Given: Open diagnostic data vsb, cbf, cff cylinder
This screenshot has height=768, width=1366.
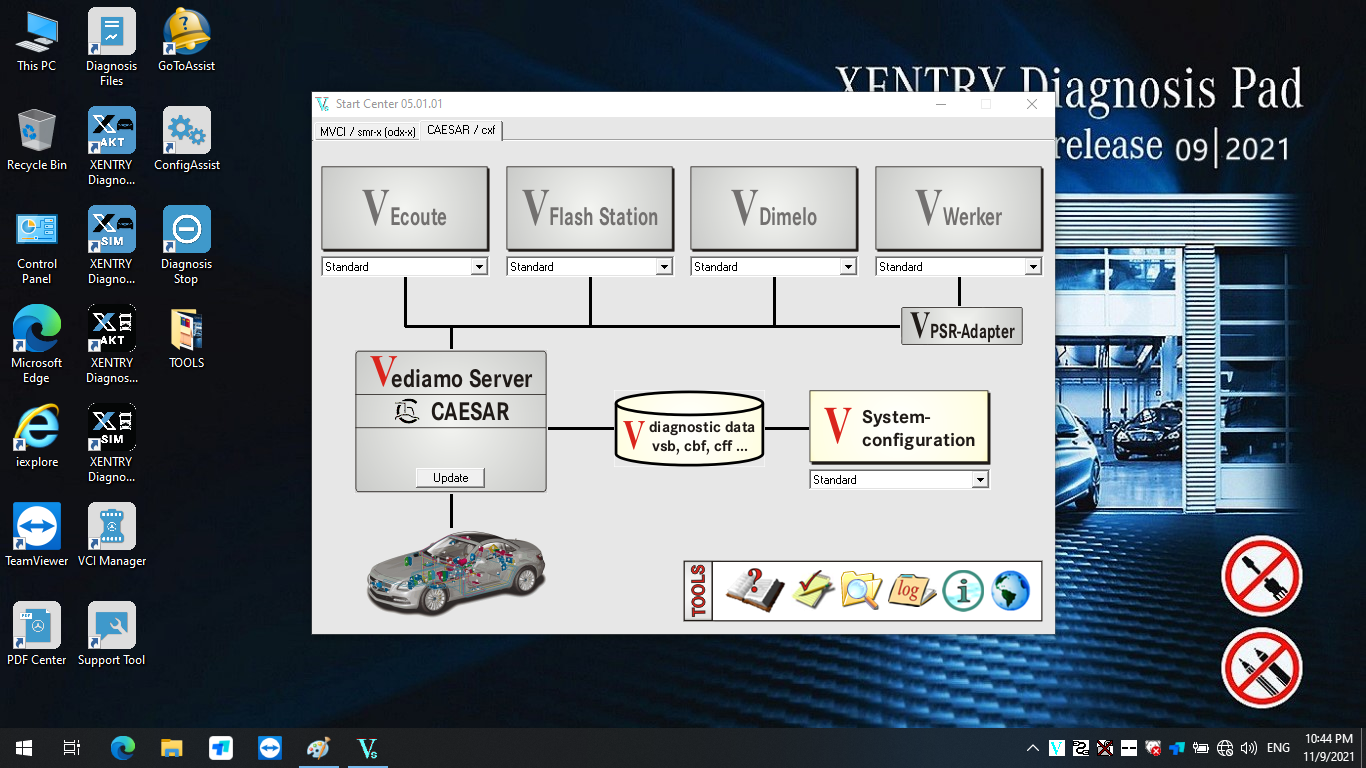Looking at the screenshot, I should pyautogui.click(x=689, y=428).
